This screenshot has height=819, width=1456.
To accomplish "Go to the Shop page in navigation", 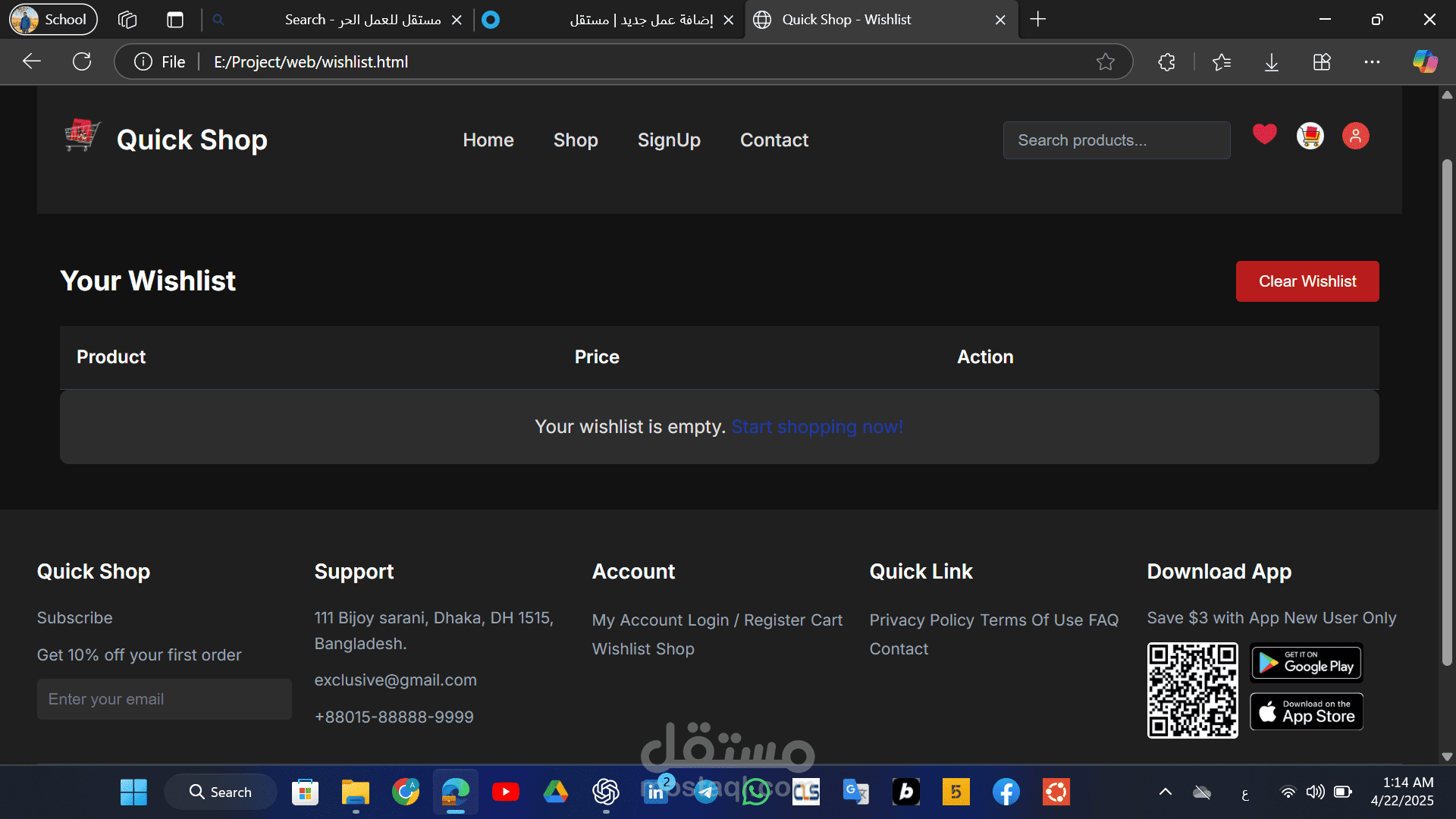I will pos(576,140).
